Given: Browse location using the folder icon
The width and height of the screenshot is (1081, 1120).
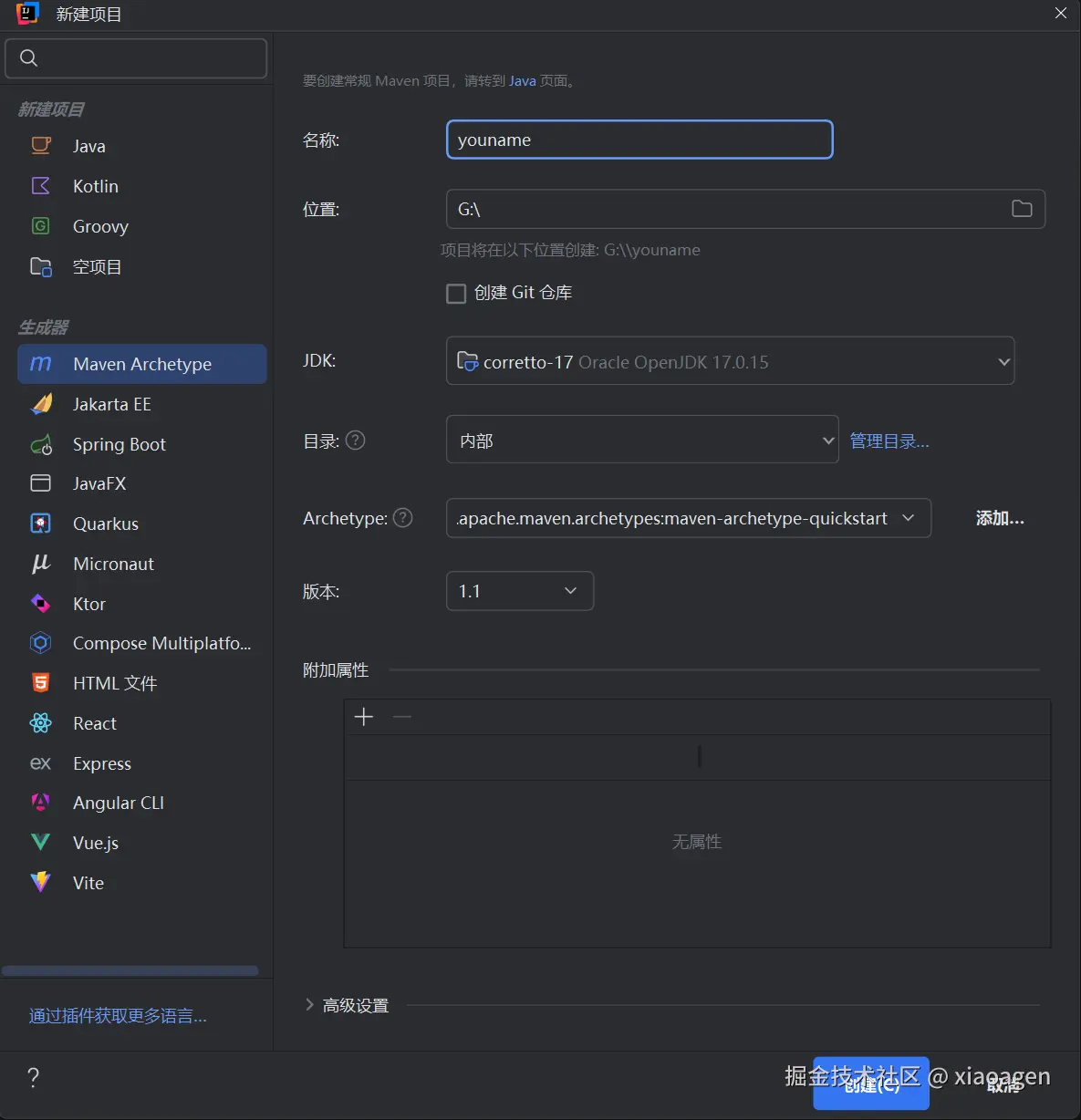Looking at the screenshot, I should (x=1022, y=209).
